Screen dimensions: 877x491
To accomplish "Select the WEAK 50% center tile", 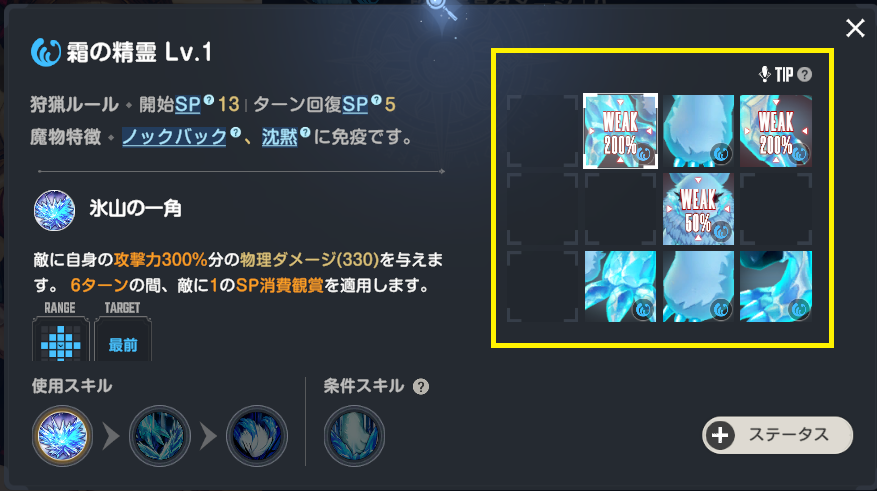I will coord(698,209).
